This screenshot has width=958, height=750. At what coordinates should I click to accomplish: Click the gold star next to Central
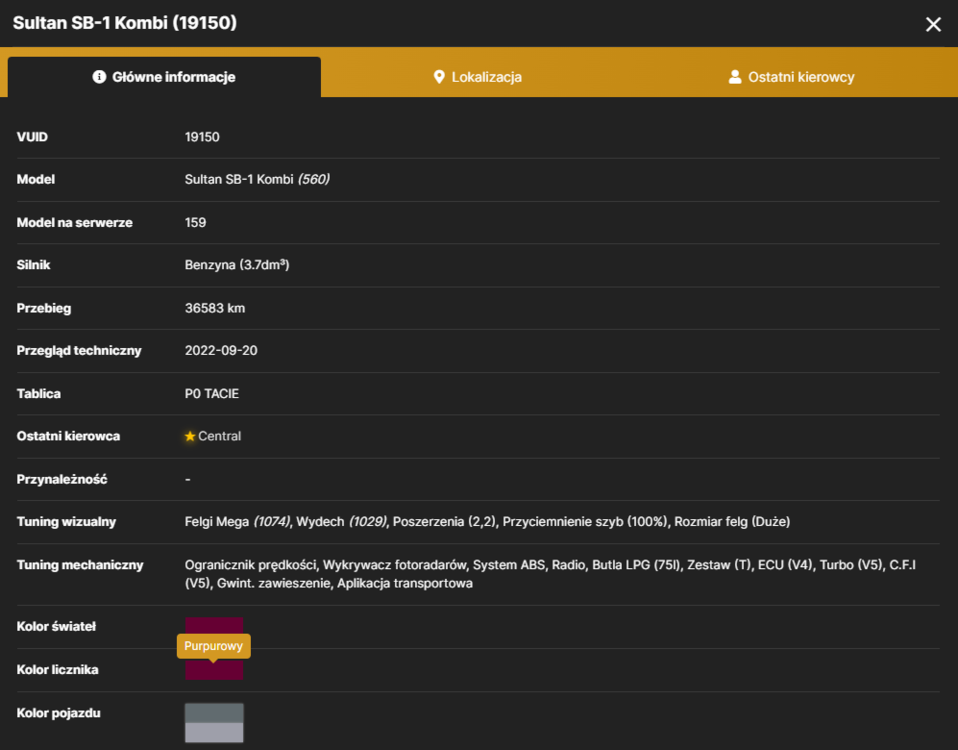190,436
